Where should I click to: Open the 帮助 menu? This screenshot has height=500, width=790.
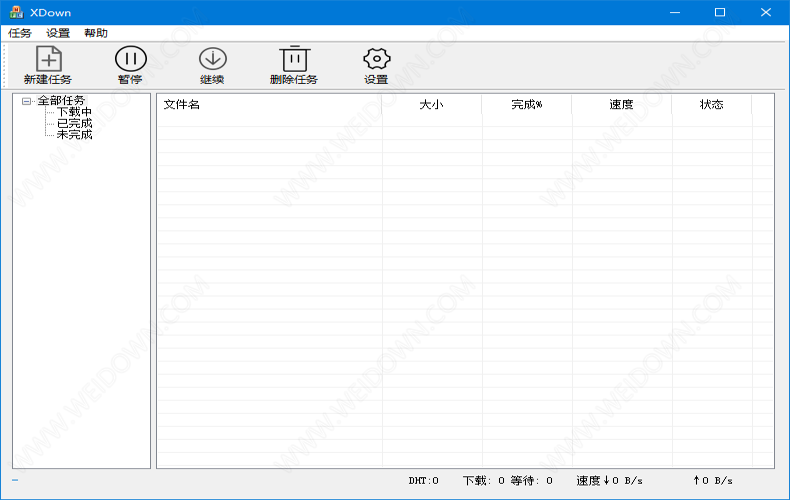coord(96,33)
